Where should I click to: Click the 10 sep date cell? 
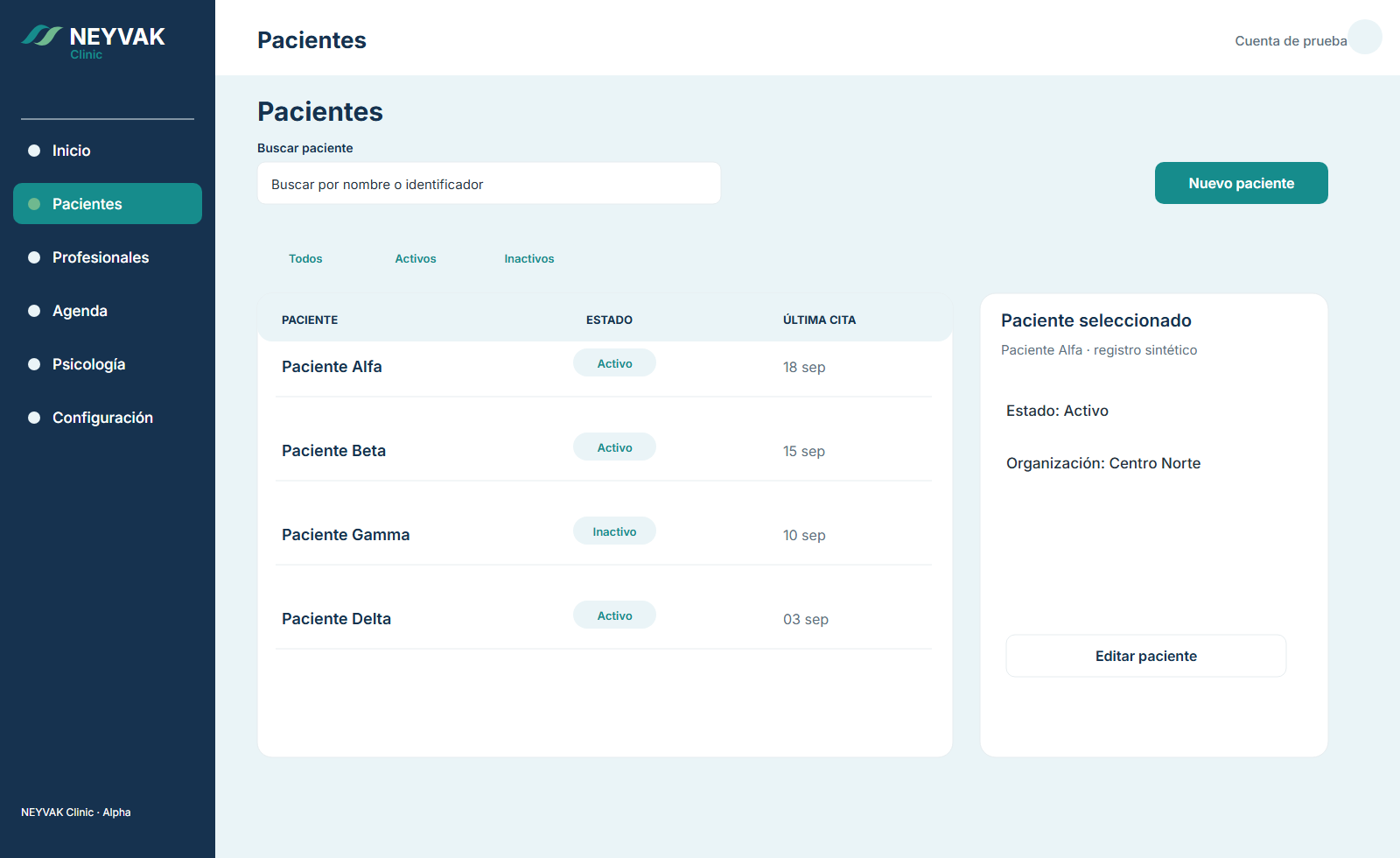[x=804, y=536]
